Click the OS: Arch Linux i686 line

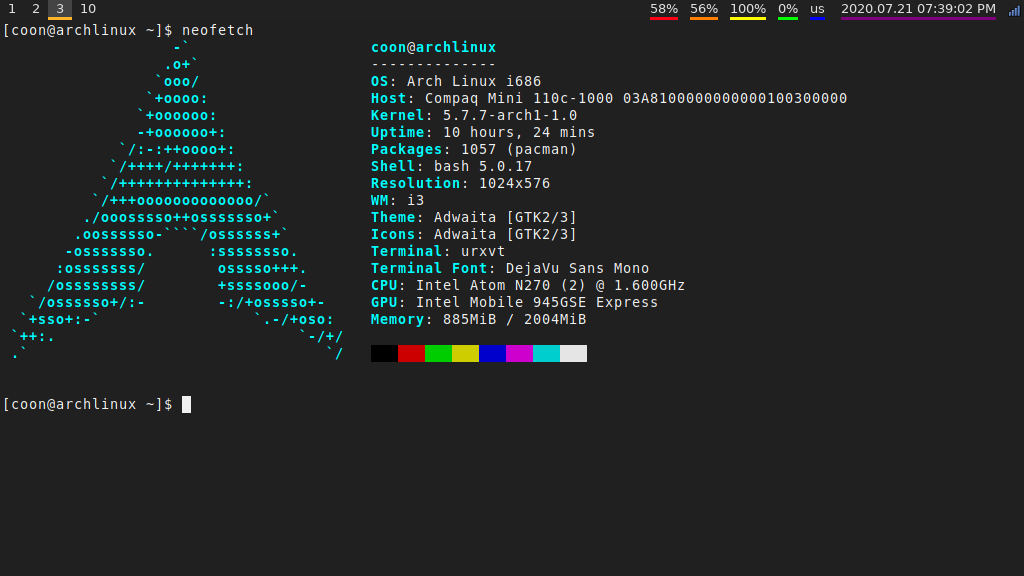[x=456, y=81]
